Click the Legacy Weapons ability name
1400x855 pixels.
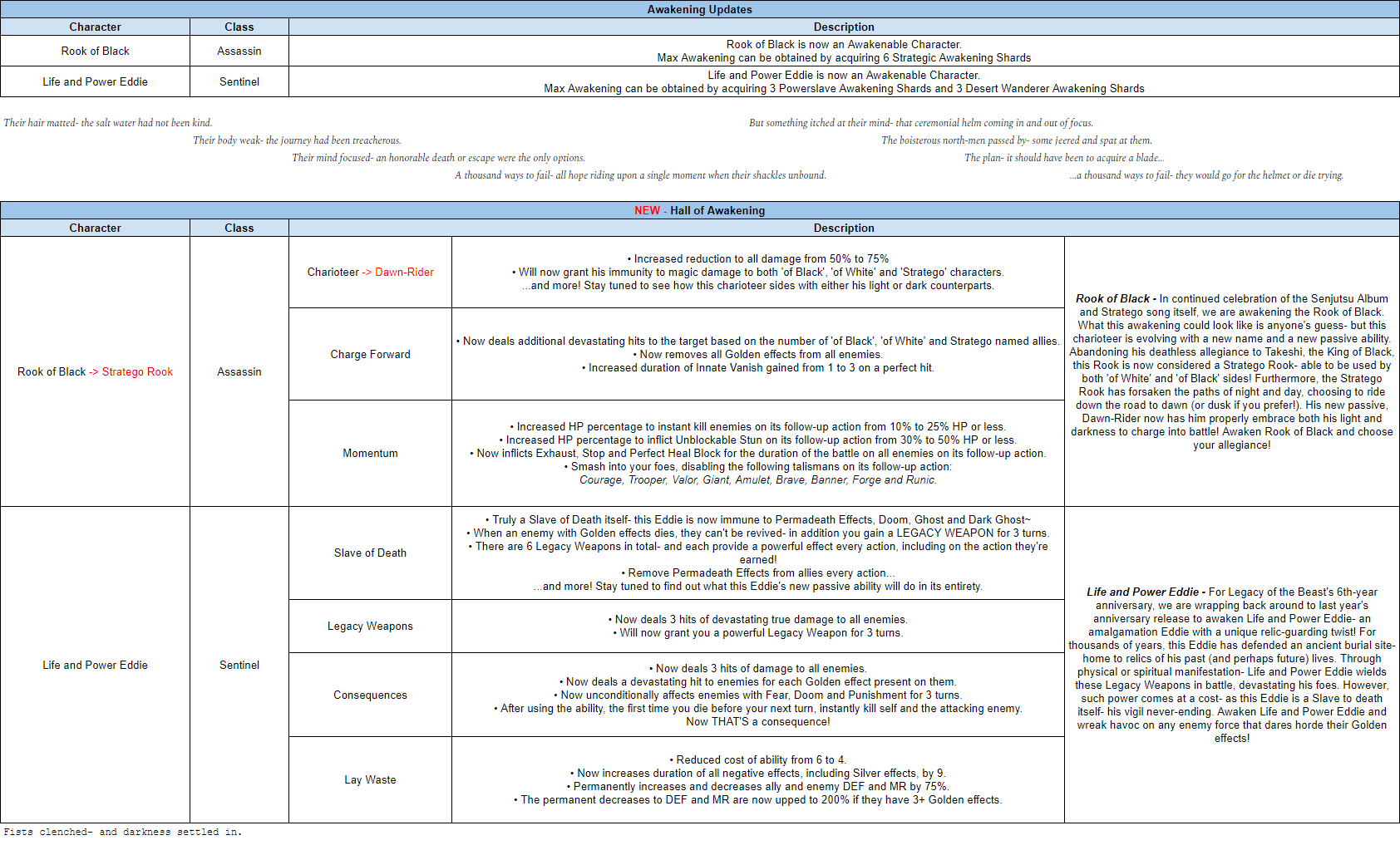[371, 626]
